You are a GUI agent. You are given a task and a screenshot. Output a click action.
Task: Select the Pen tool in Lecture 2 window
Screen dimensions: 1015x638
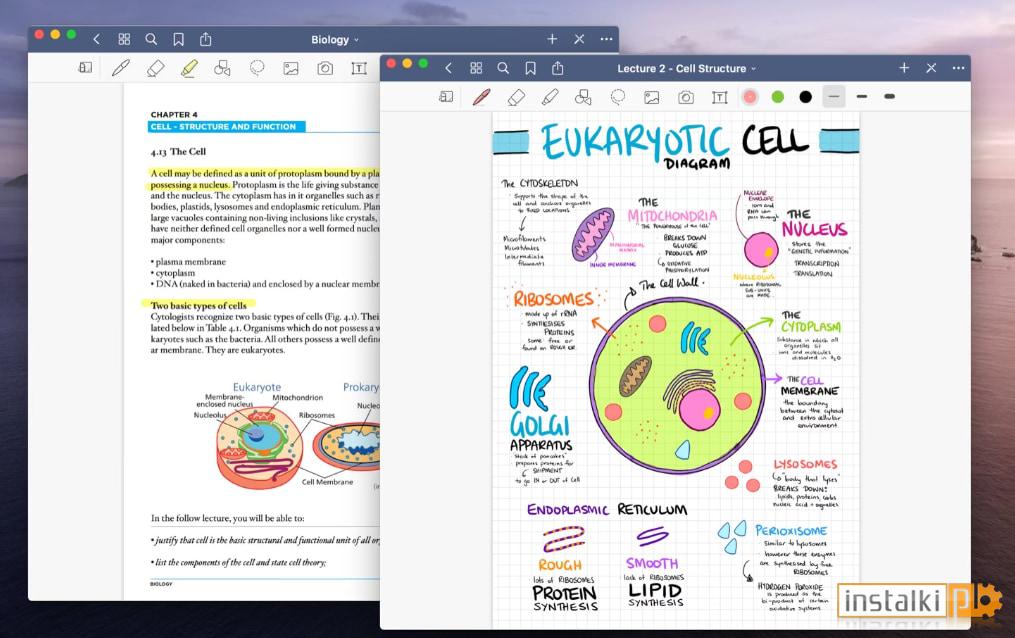481,97
